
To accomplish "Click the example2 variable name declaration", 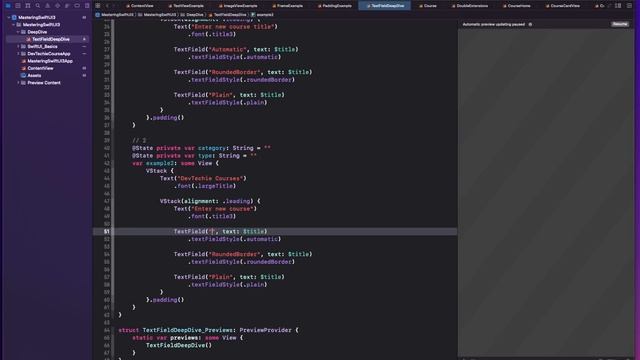I will [160, 163].
